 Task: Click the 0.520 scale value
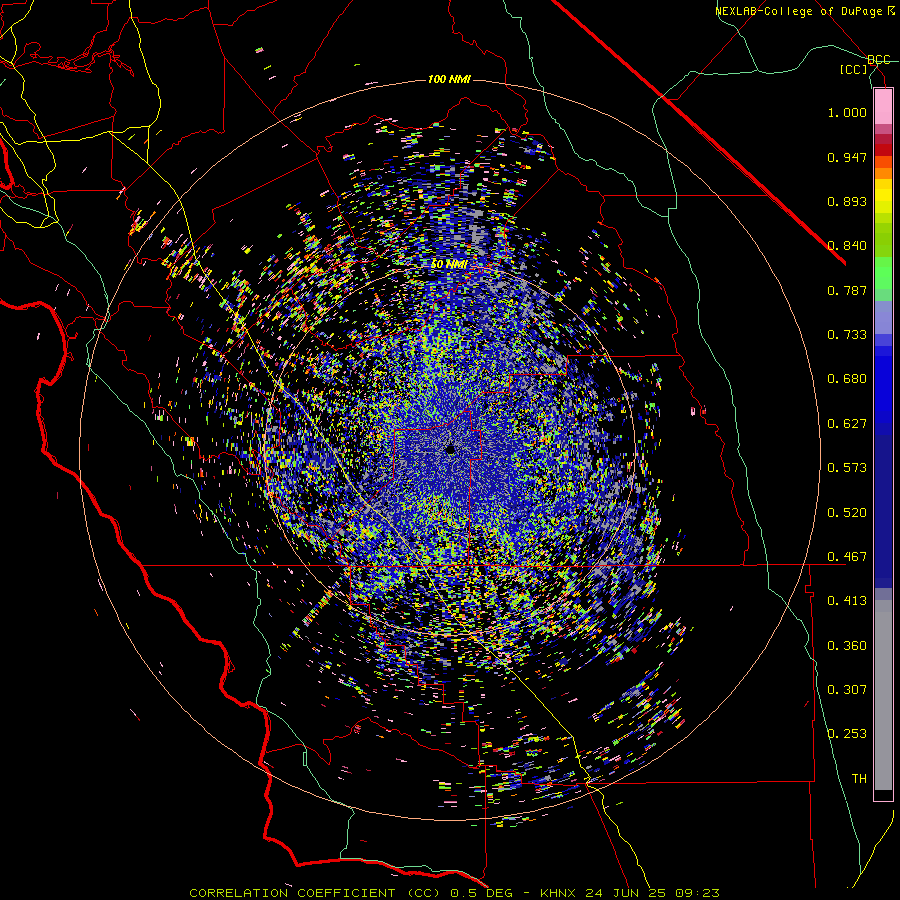click(847, 513)
